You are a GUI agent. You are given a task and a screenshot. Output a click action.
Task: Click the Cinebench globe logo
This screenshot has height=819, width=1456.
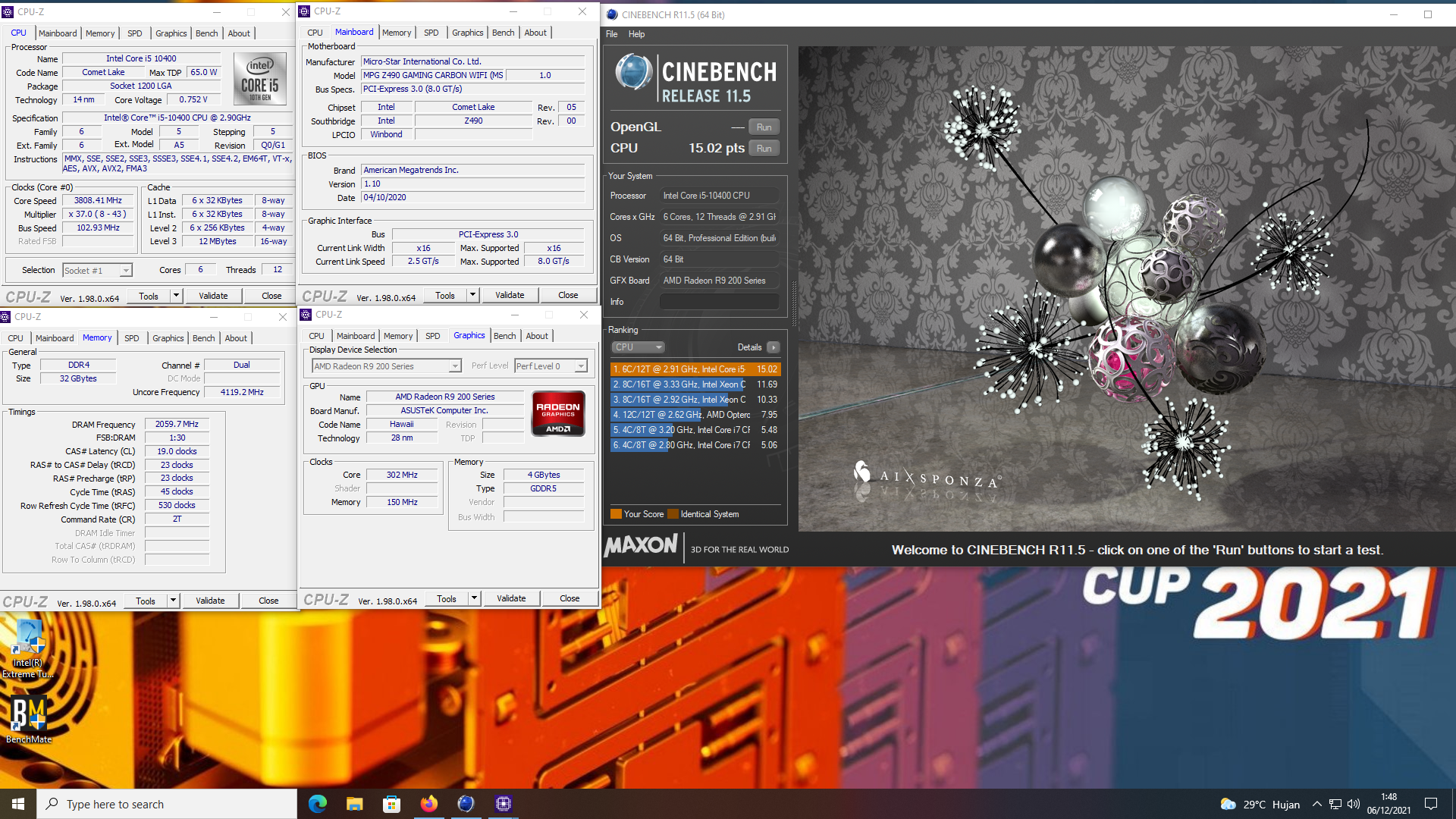tap(633, 74)
